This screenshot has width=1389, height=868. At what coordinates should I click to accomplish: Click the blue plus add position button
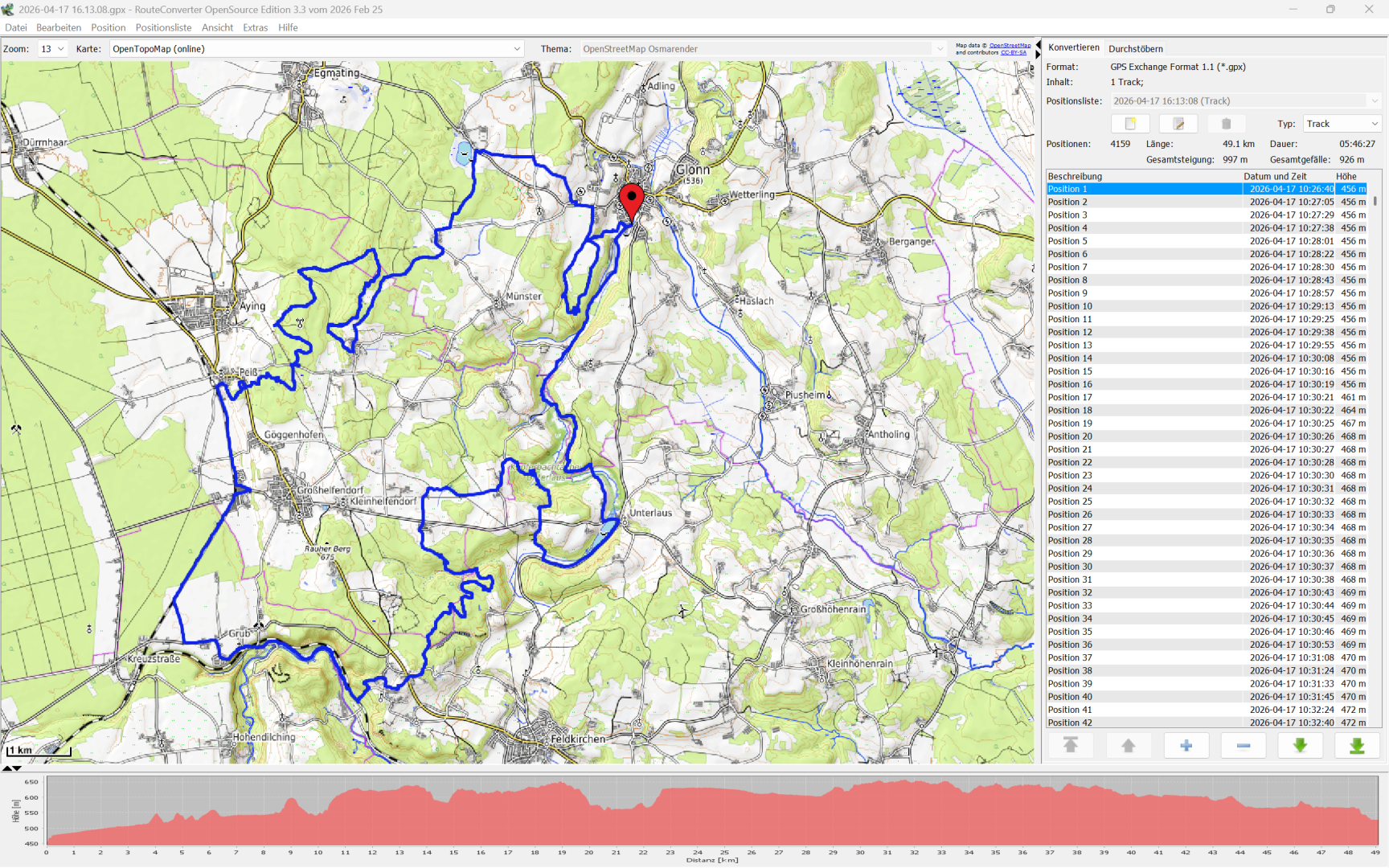click(x=1186, y=746)
